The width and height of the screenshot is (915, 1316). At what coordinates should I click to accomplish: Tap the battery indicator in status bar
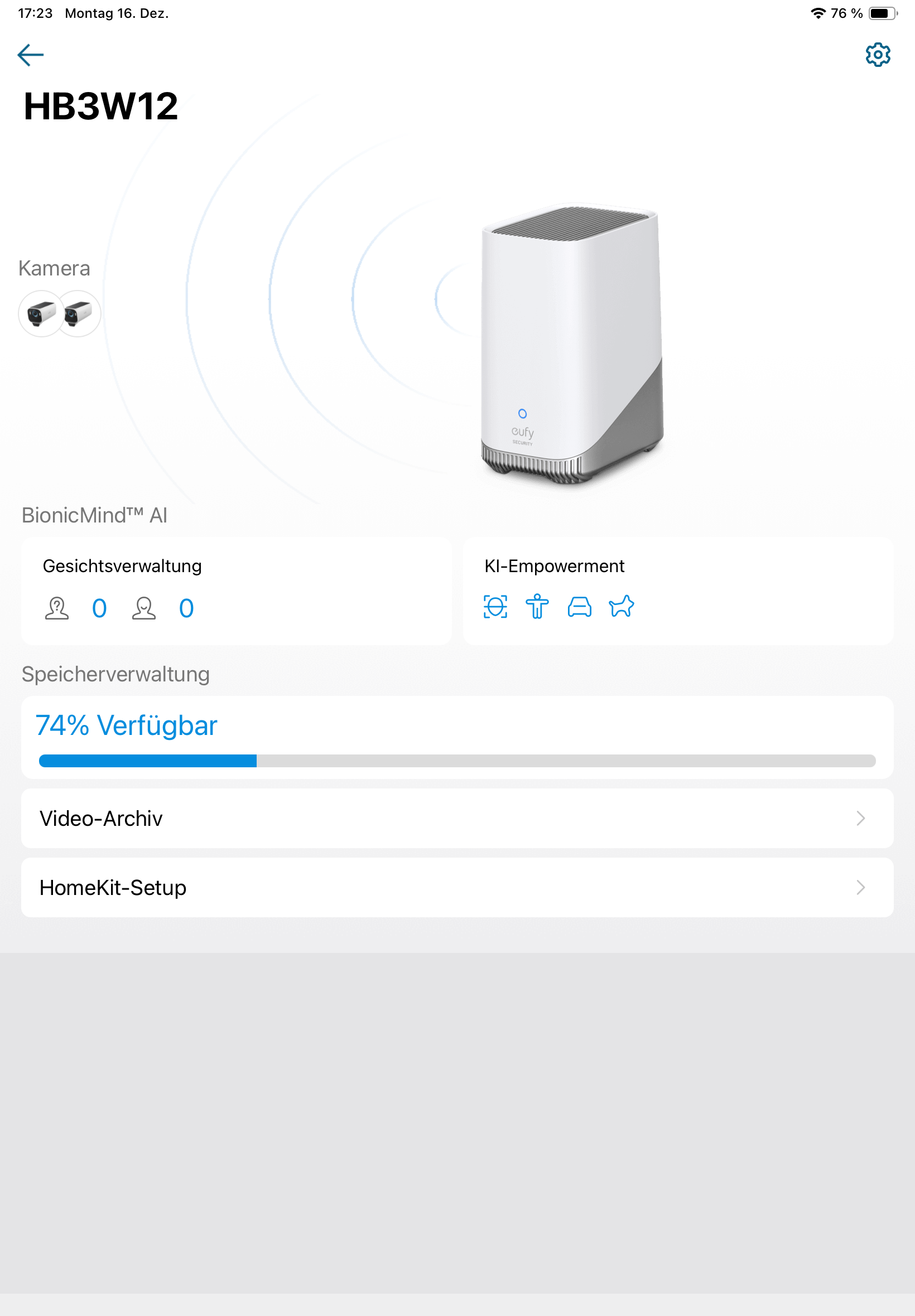click(x=883, y=13)
